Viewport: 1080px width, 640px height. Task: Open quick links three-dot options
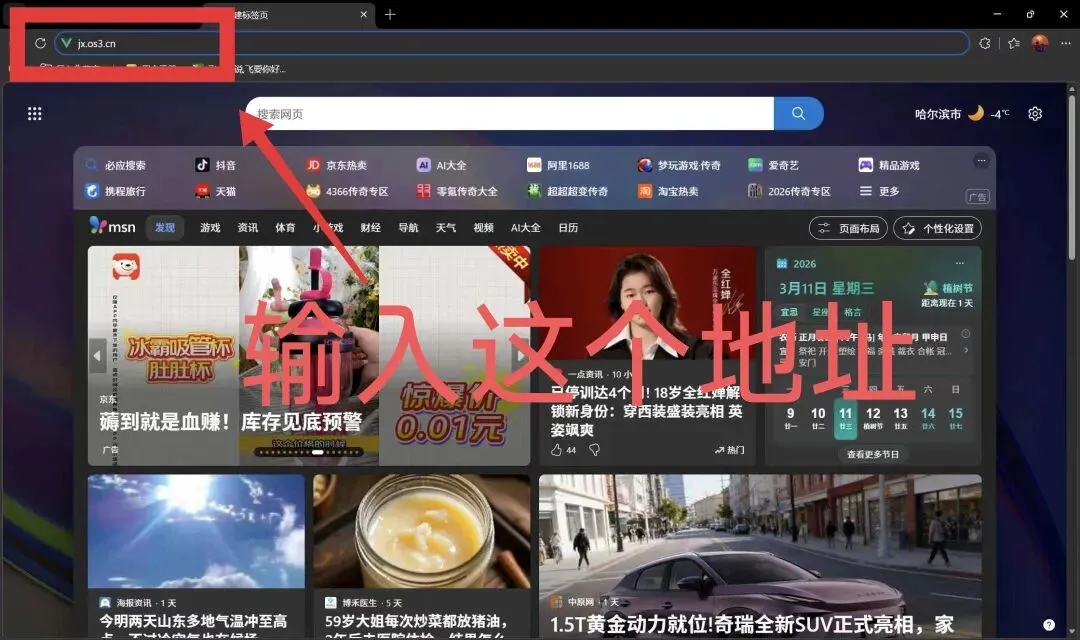(981, 161)
